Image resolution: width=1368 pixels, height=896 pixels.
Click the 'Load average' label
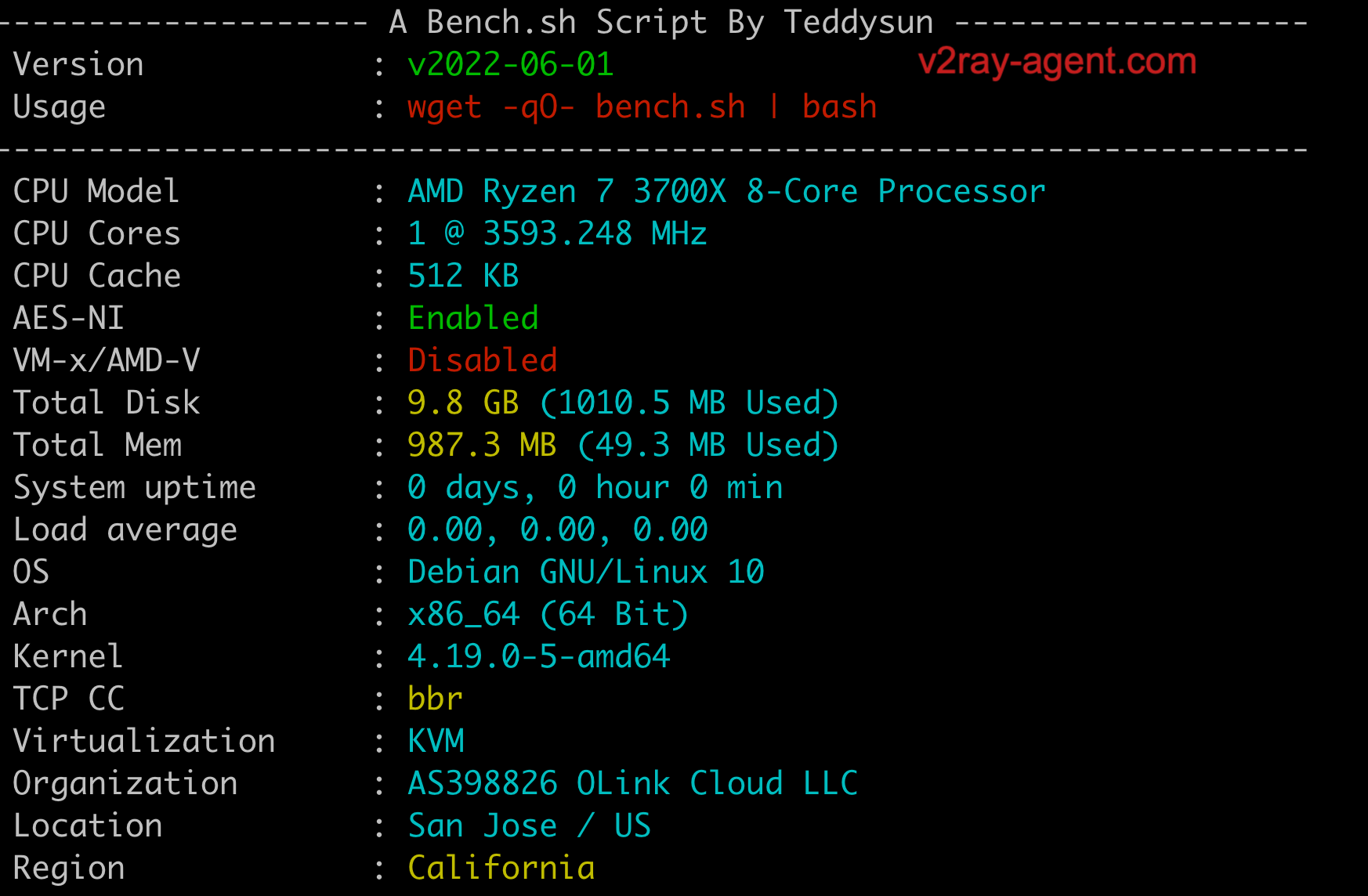tap(125, 530)
